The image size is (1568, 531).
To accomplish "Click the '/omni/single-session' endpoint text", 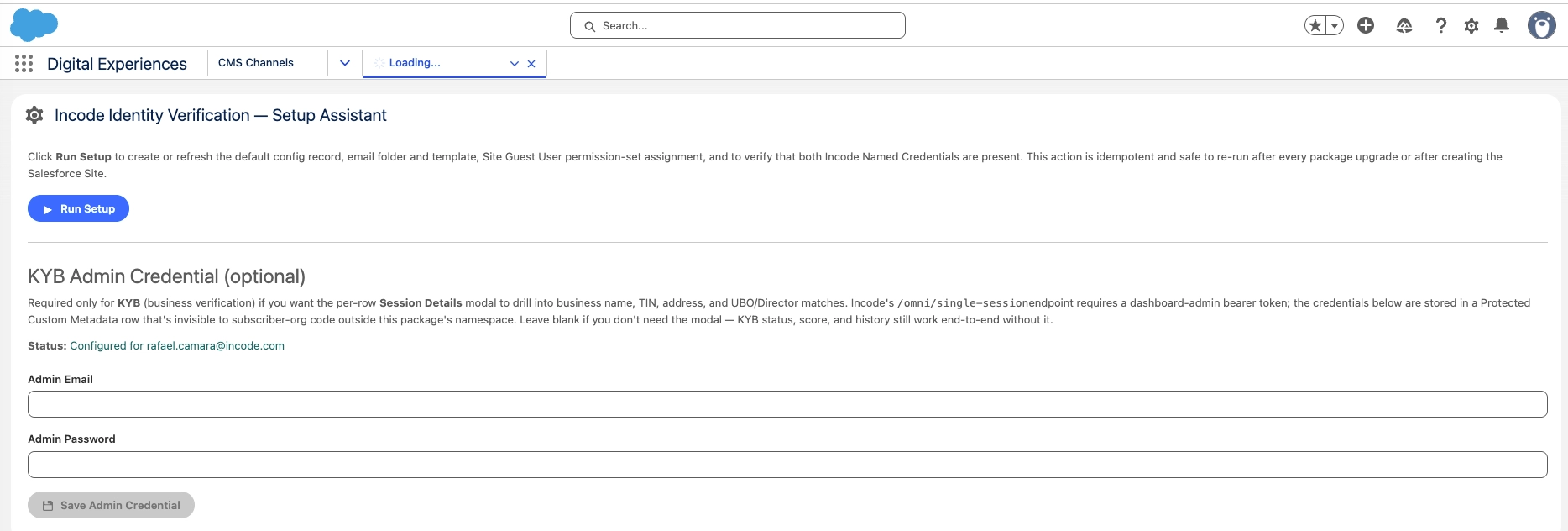I will [964, 303].
